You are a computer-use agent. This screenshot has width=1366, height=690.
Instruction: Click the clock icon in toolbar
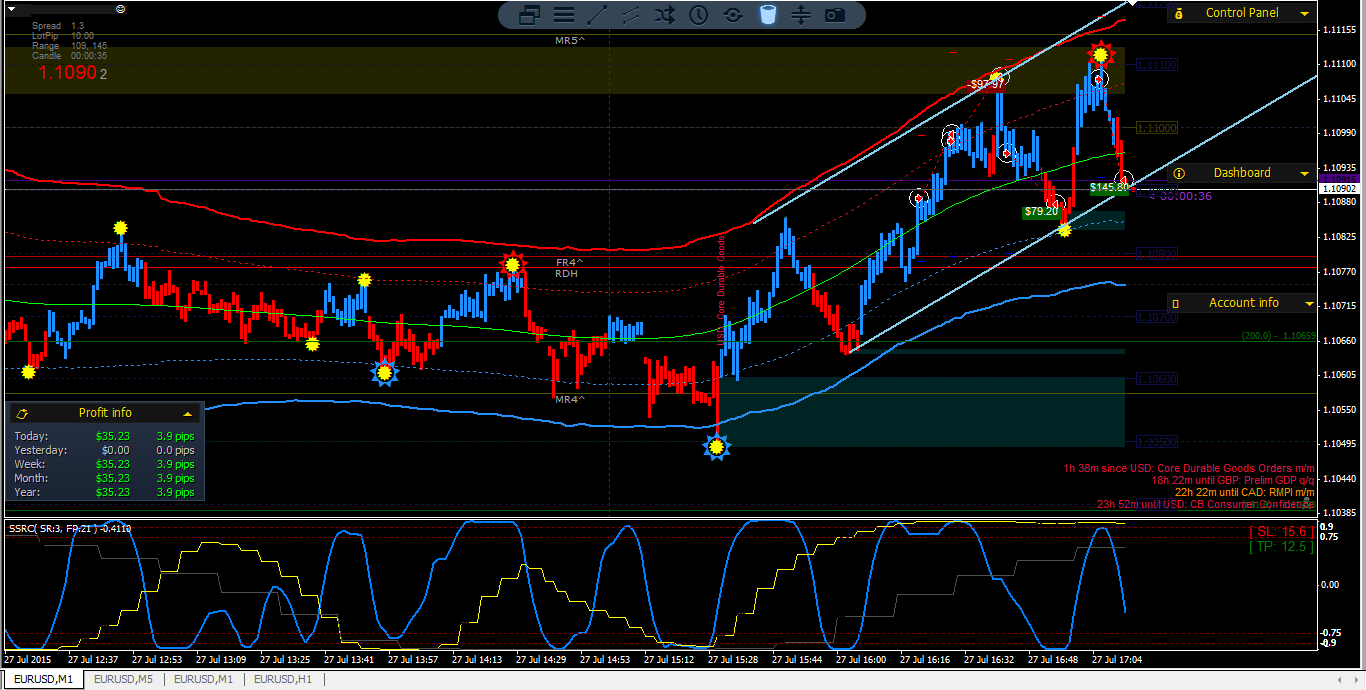tap(698, 15)
